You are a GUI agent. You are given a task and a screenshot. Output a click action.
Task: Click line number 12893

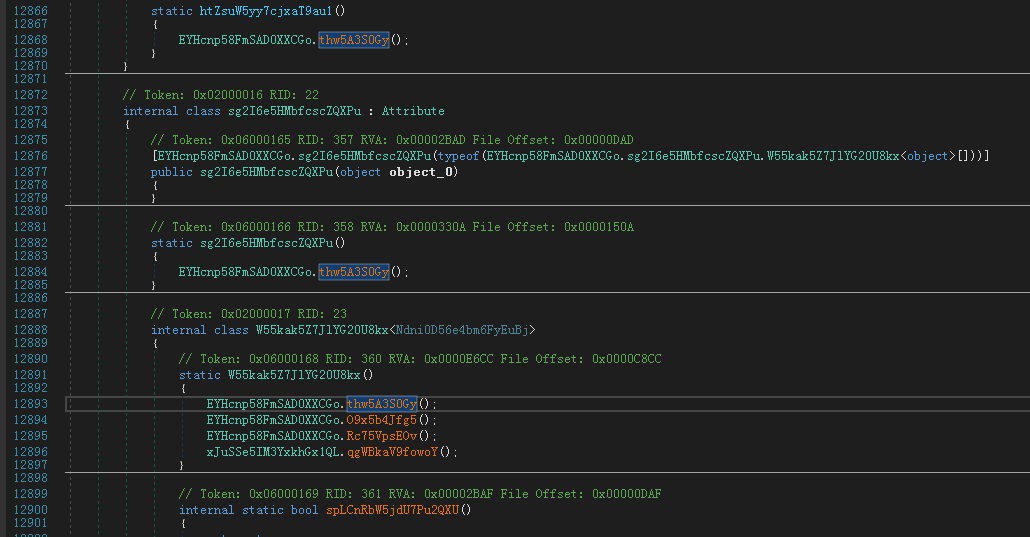coord(30,404)
